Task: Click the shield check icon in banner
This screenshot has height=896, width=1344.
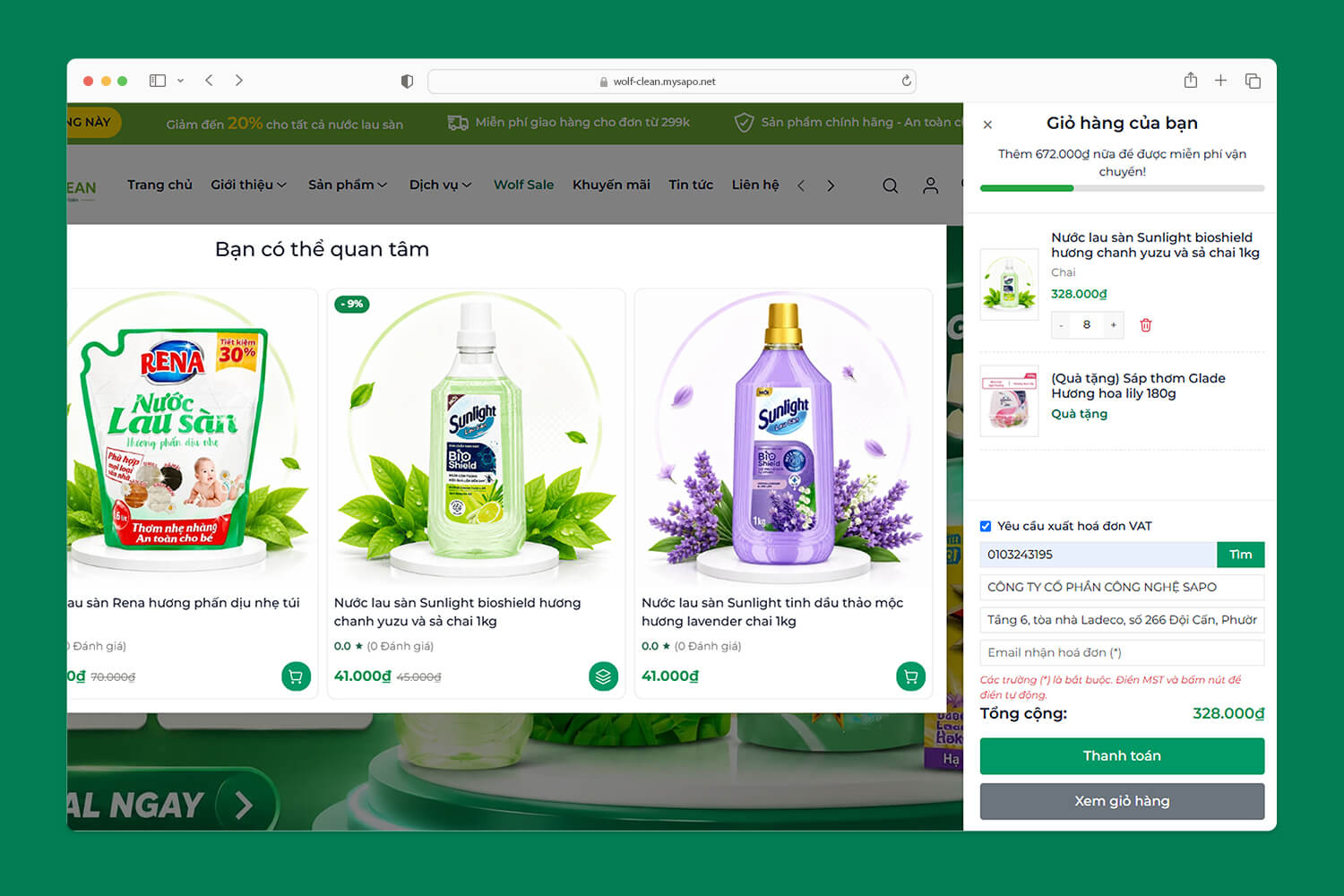Action: 744,123
